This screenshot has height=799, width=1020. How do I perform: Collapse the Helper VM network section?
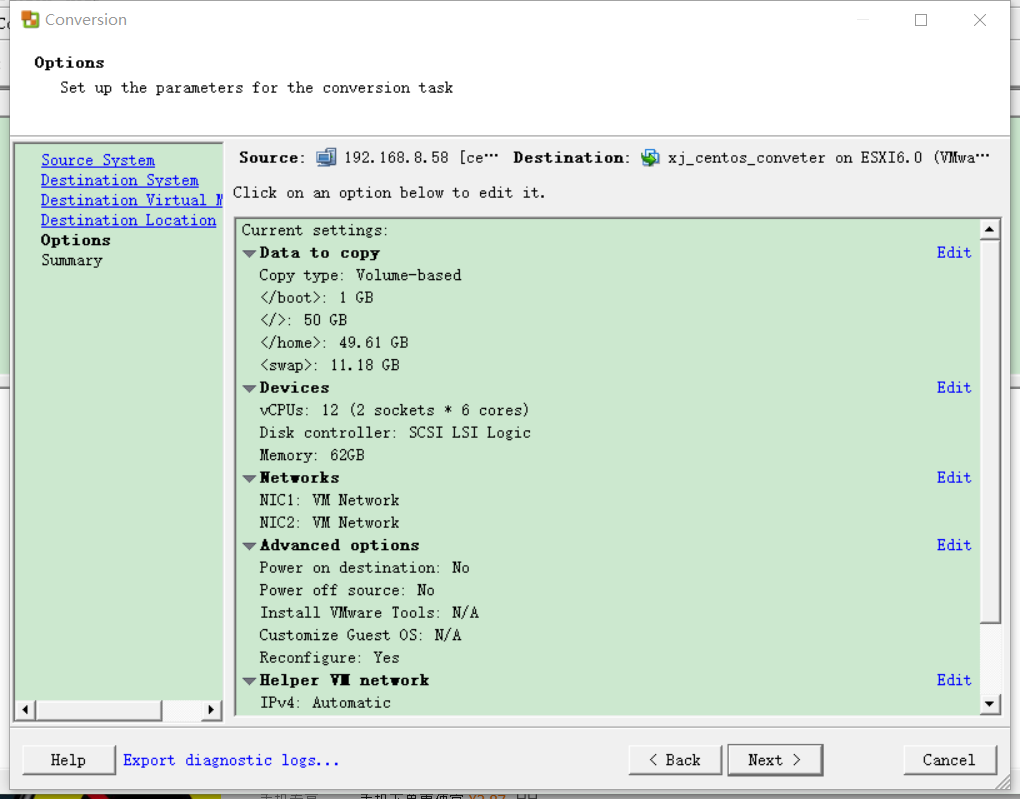[x=248, y=679]
